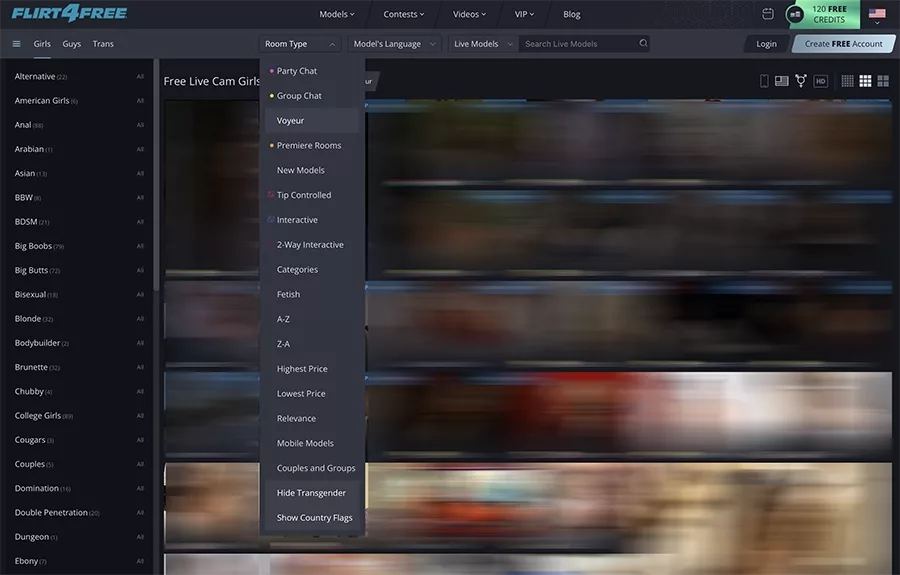900x575 pixels.
Task: Click All next to Asian
Action: click(140, 173)
